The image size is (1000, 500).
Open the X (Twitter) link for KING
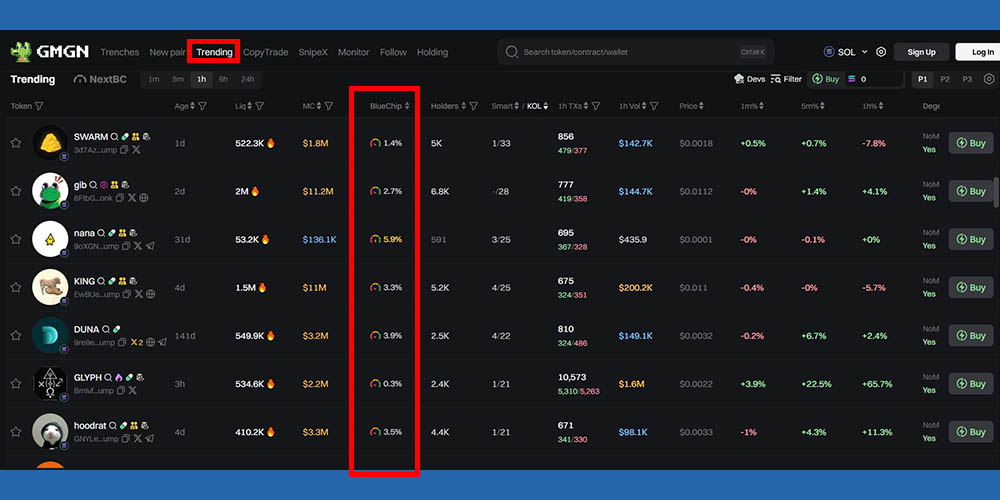tap(138, 295)
